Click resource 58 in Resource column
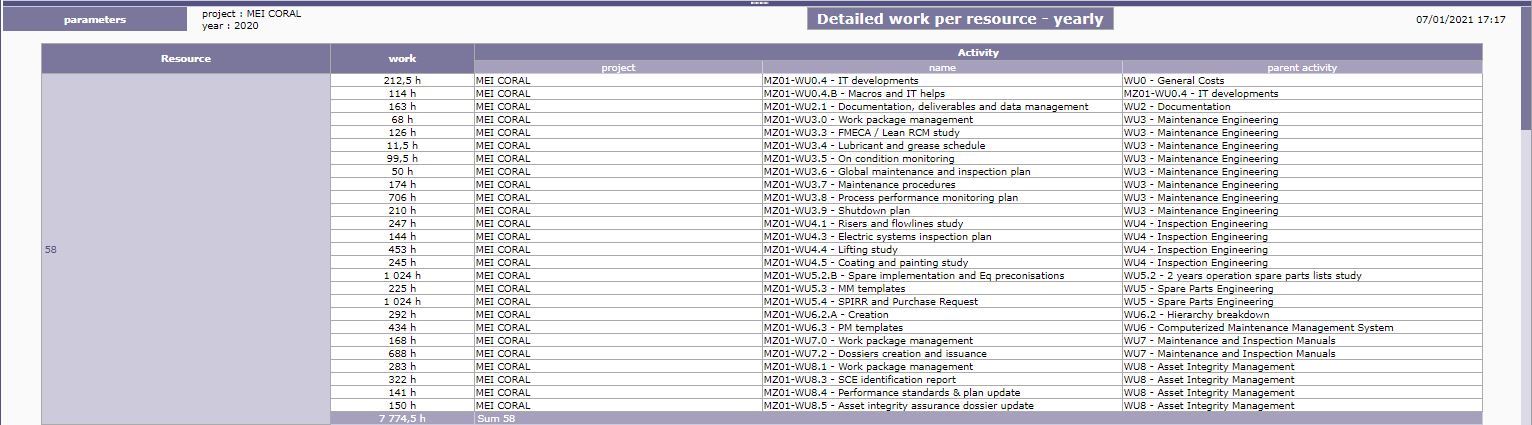 point(51,250)
